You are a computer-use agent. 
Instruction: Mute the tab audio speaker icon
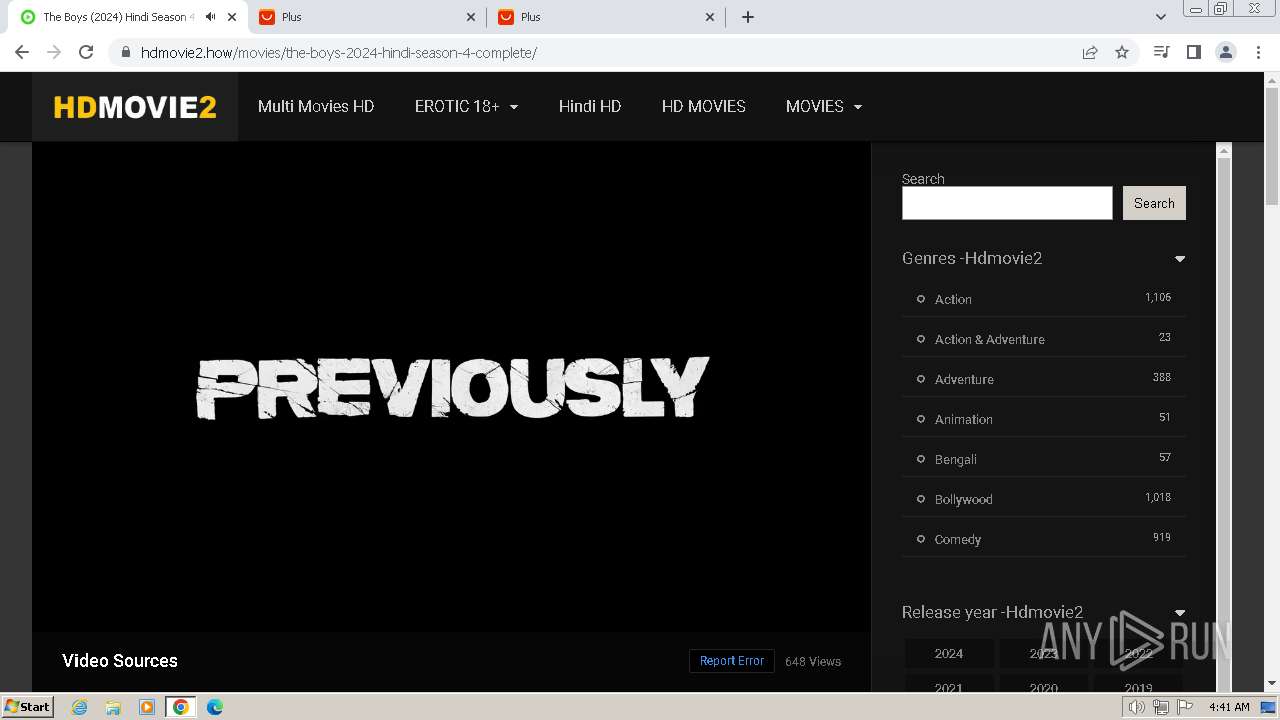point(210,17)
